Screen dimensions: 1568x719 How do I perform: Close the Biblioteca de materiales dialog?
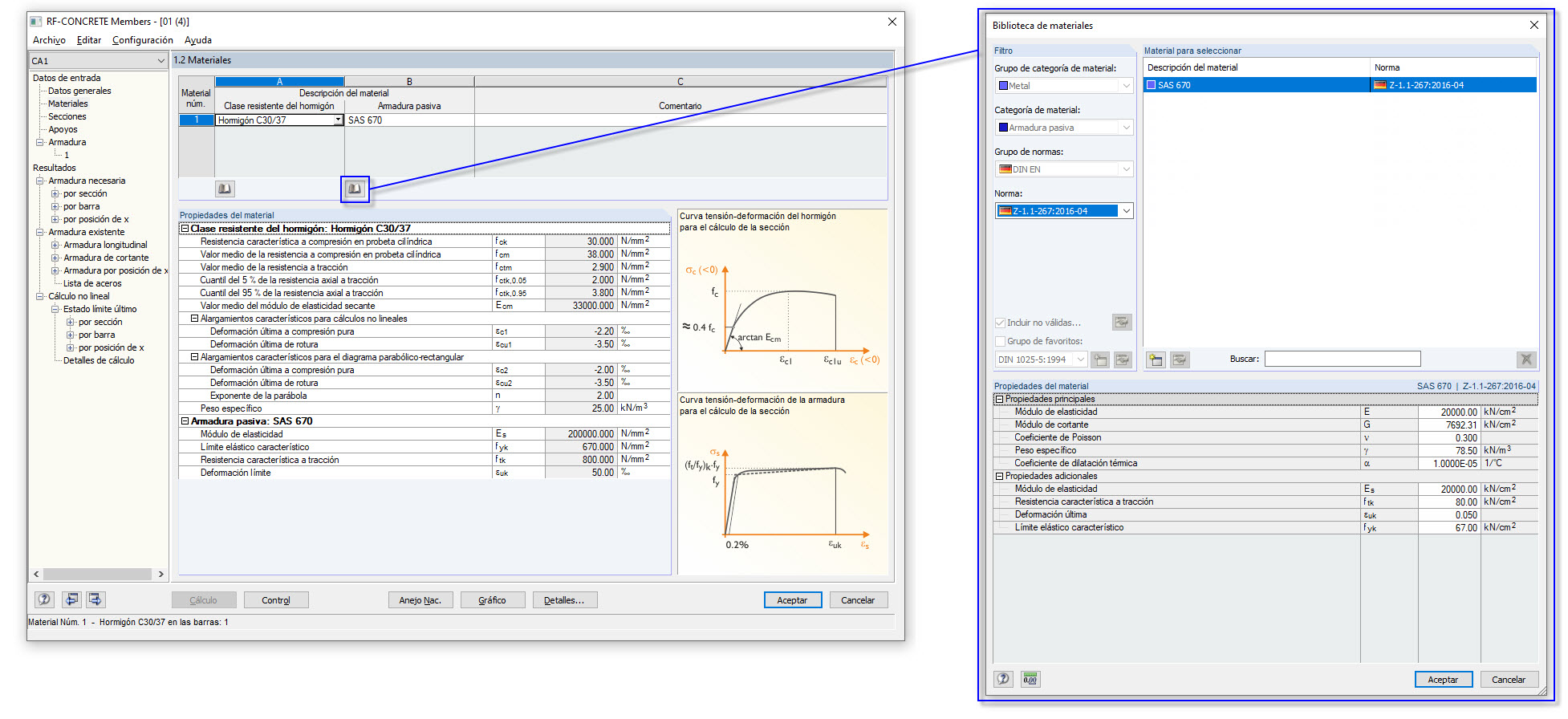[1534, 25]
